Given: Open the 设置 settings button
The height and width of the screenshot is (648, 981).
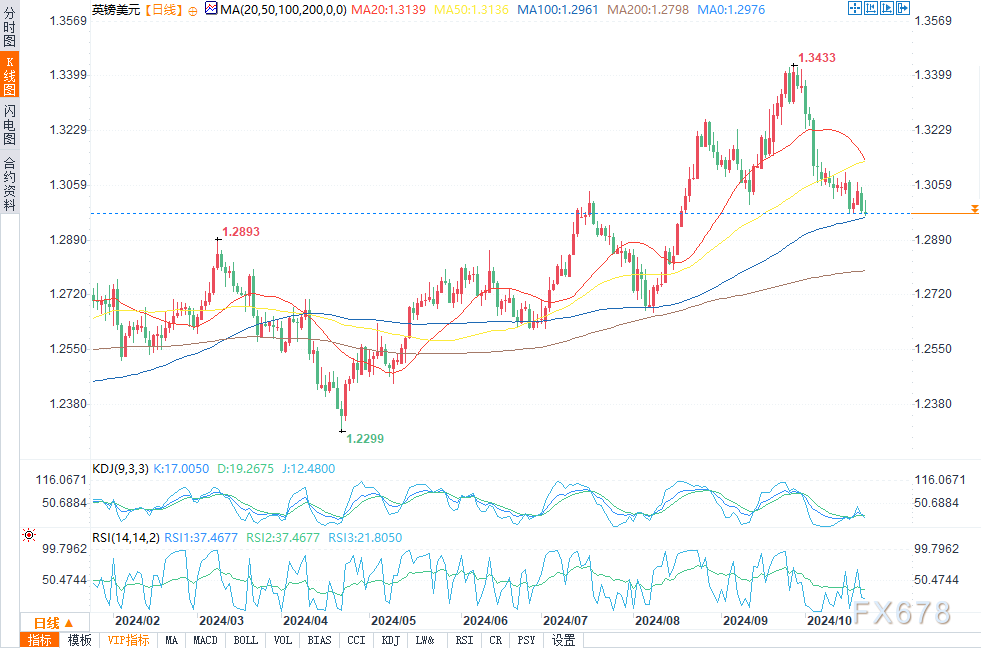Looking at the screenshot, I should (564, 640).
